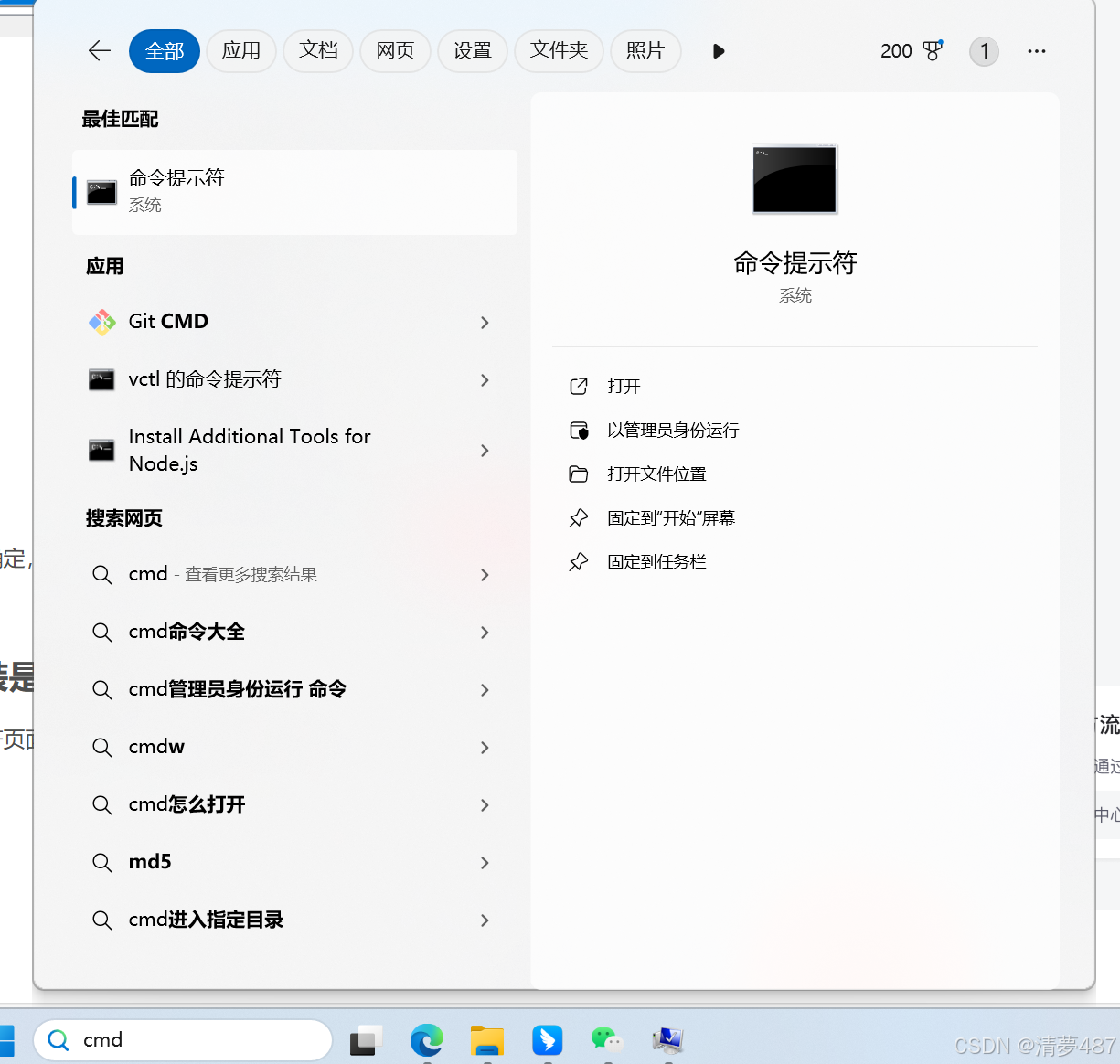Click the account avatar showing number 1
Viewport: 1120px width, 1064px height.
coord(985,51)
